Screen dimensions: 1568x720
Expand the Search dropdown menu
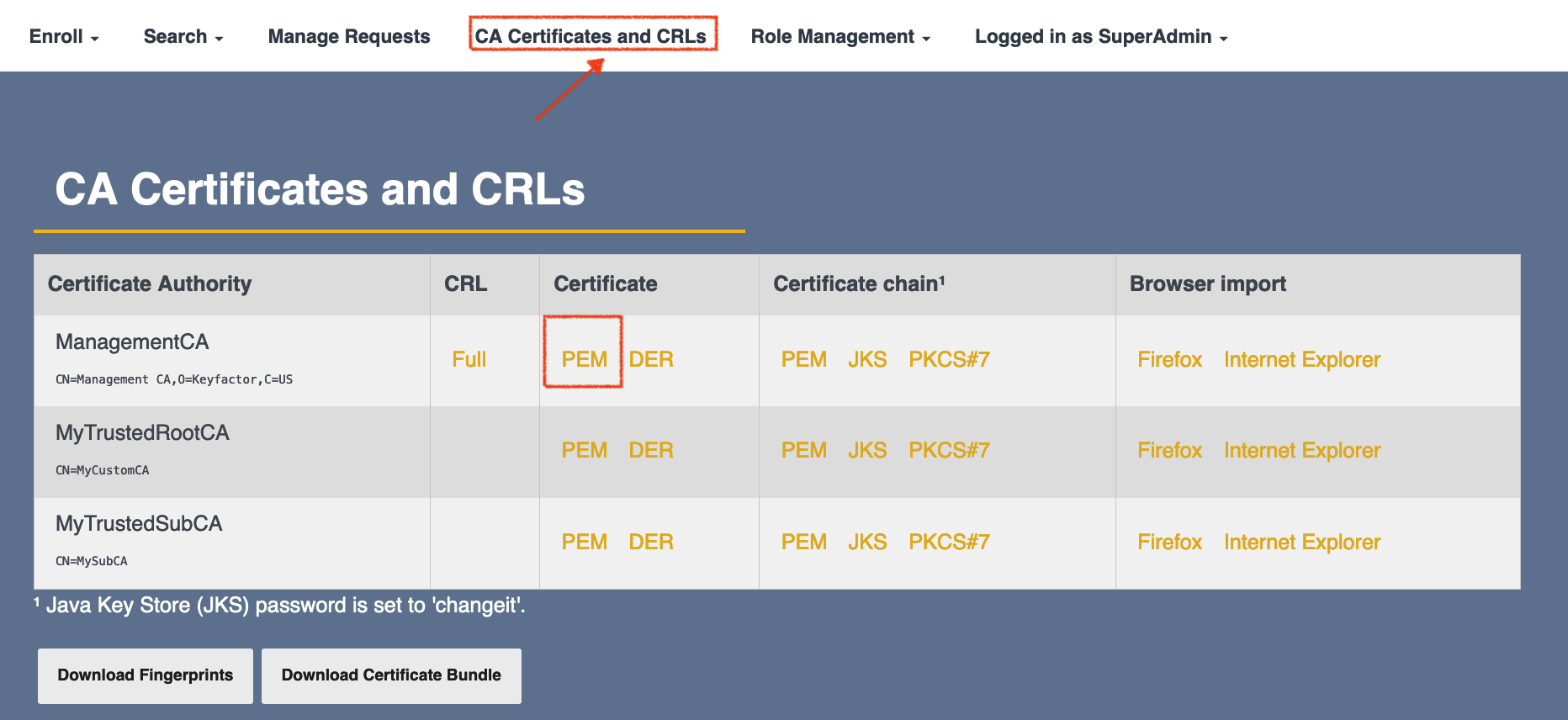point(183,37)
